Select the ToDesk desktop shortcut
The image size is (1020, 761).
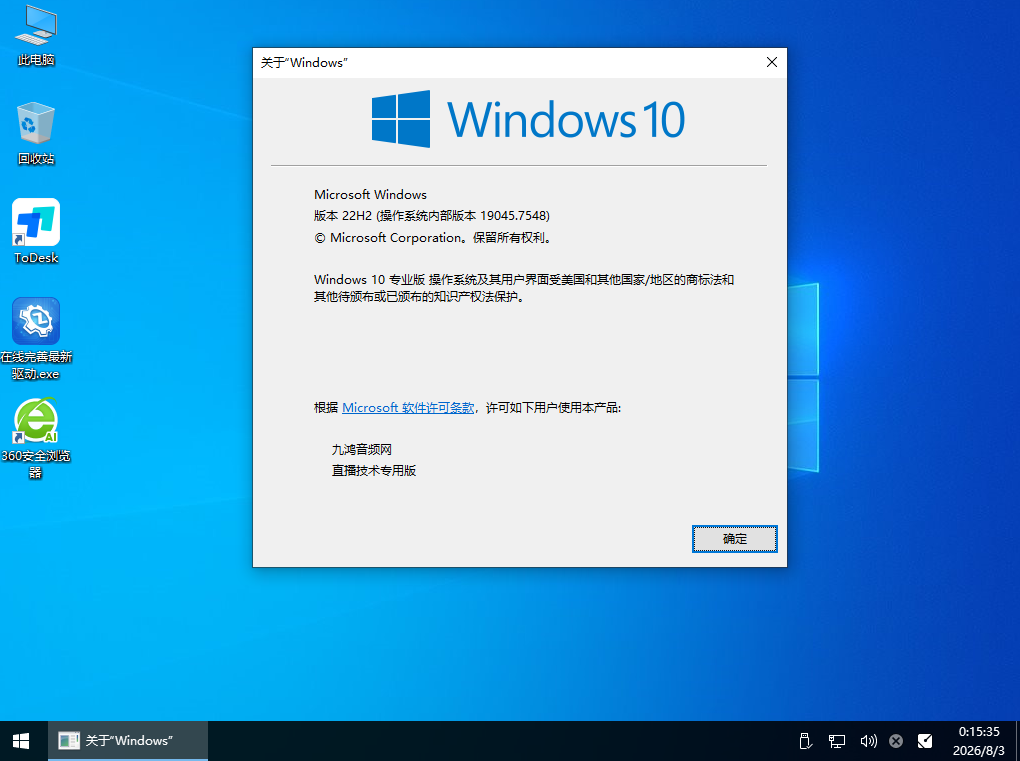click(36, 232)
